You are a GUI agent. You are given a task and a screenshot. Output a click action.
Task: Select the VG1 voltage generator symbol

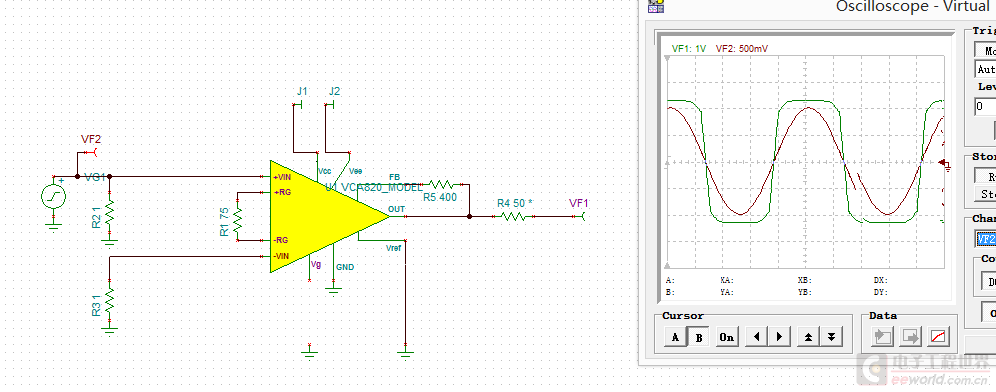coord(53,197)
